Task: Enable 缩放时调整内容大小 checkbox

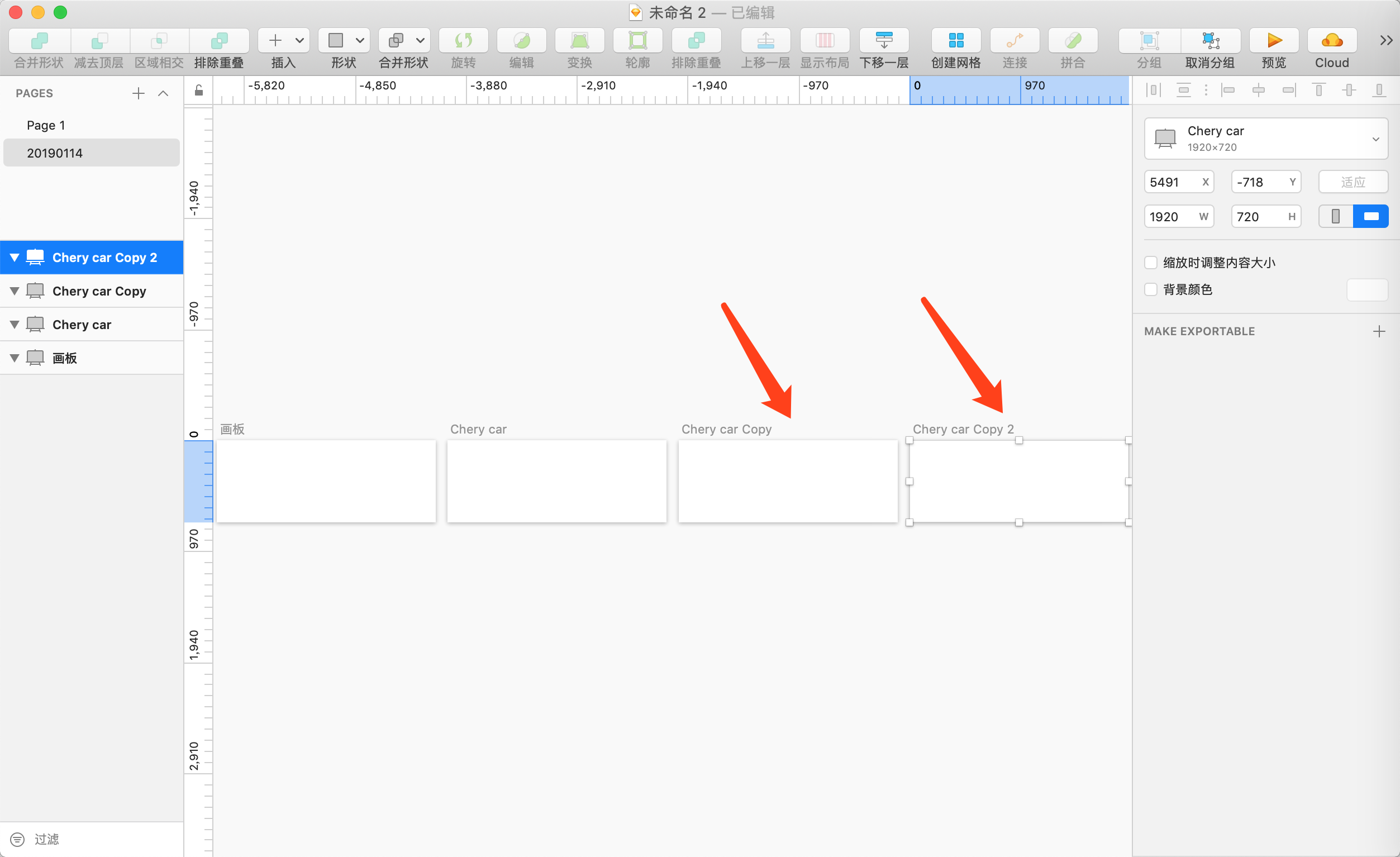Action: coord(1151,263)
